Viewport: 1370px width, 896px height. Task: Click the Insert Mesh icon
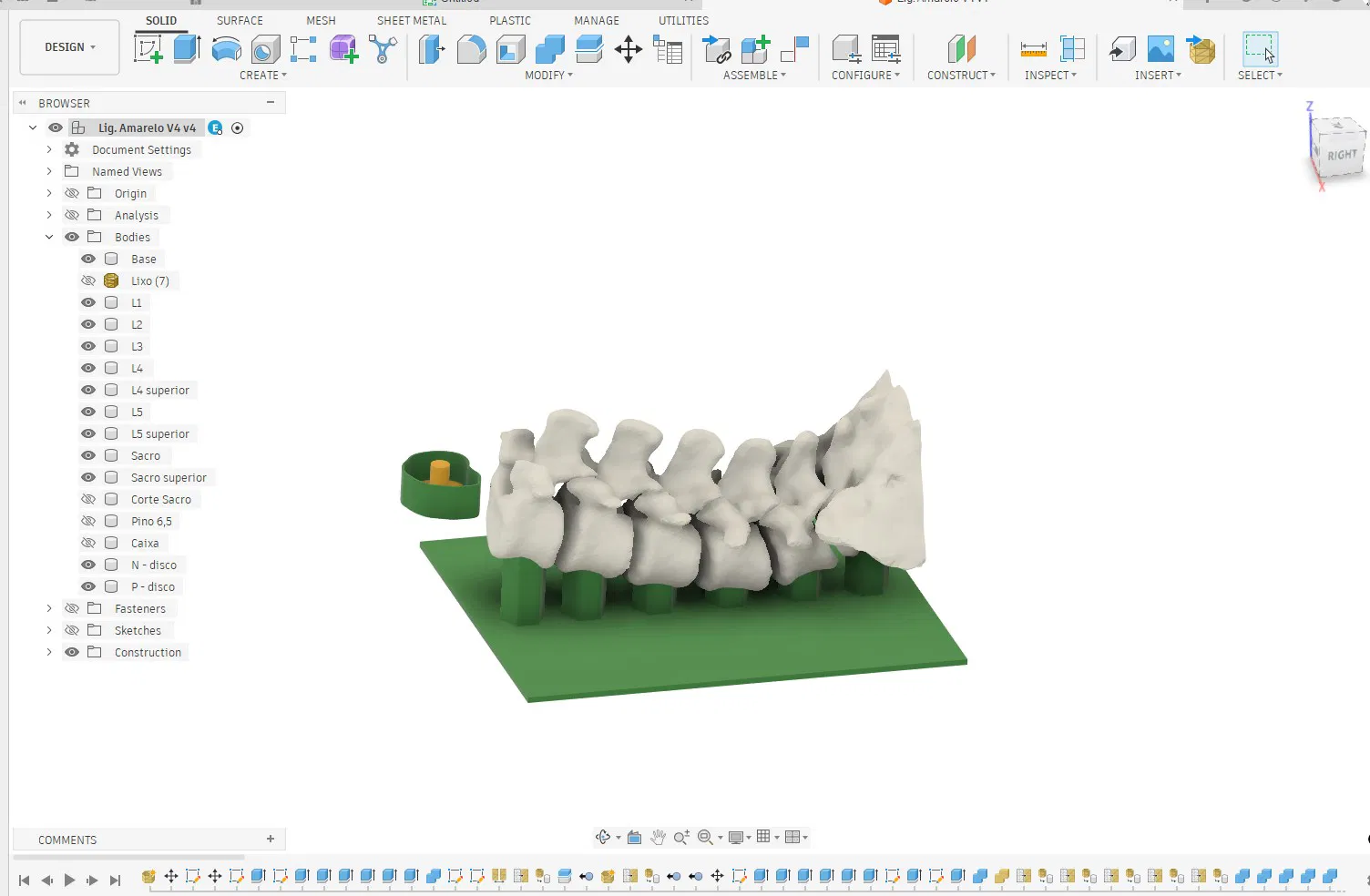[1201, 49]
